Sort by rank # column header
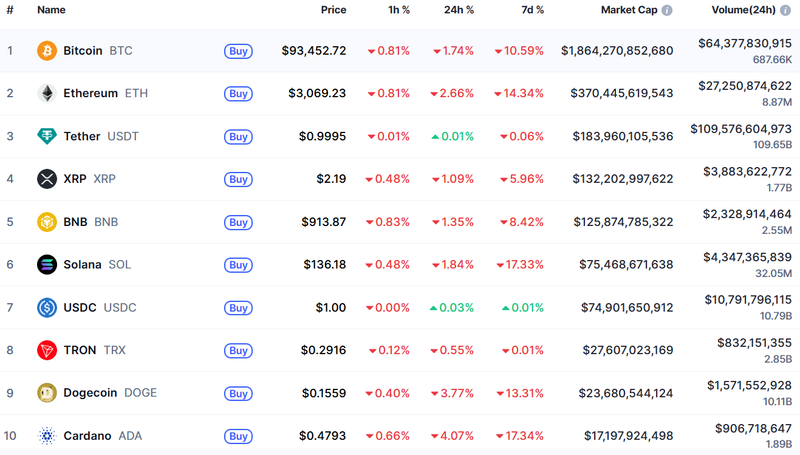Viewport: 800px width, 455px height. (x=10, y=10)
